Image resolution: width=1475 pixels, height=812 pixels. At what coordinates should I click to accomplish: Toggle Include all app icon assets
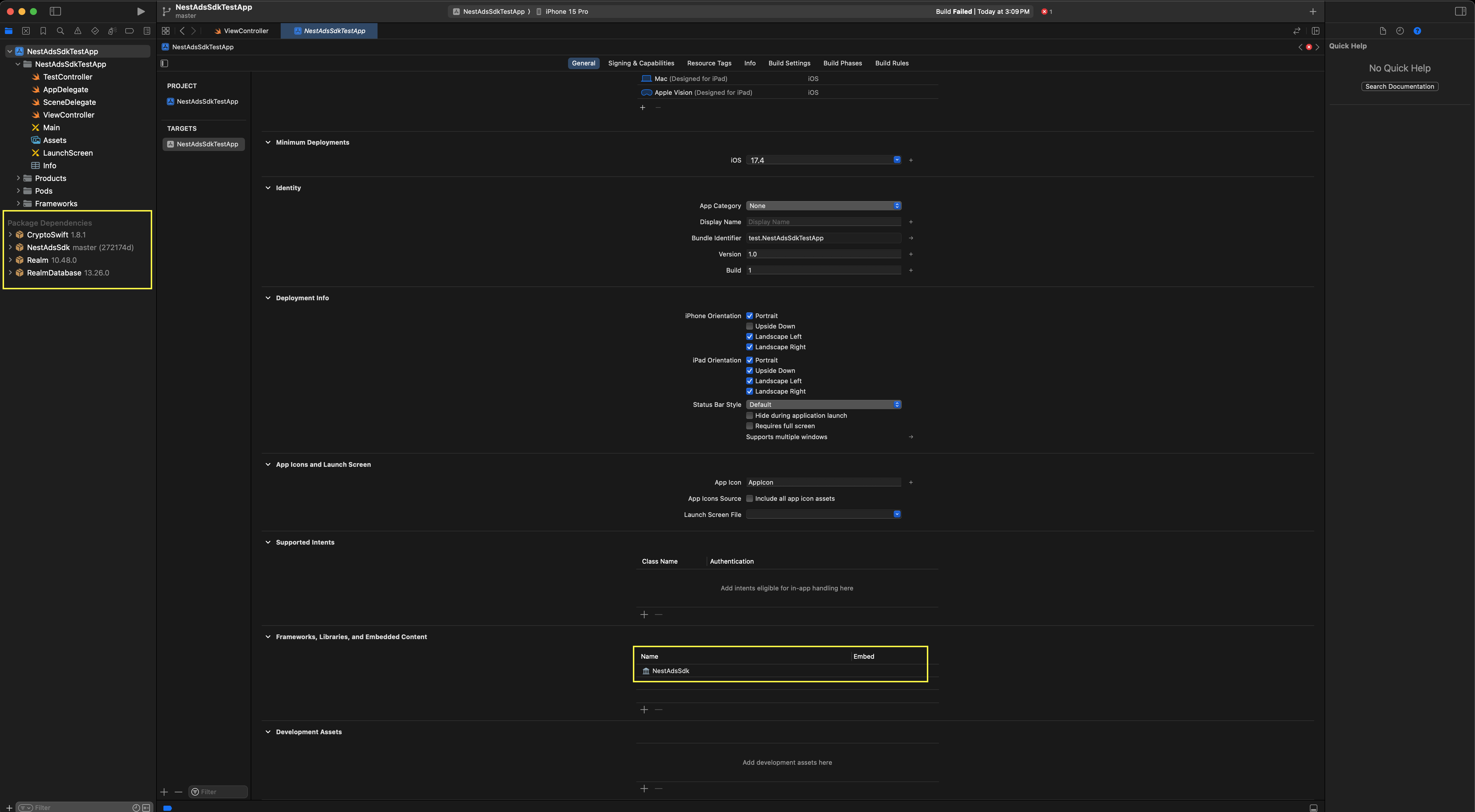pyautogui.click(x=750, y=499)
